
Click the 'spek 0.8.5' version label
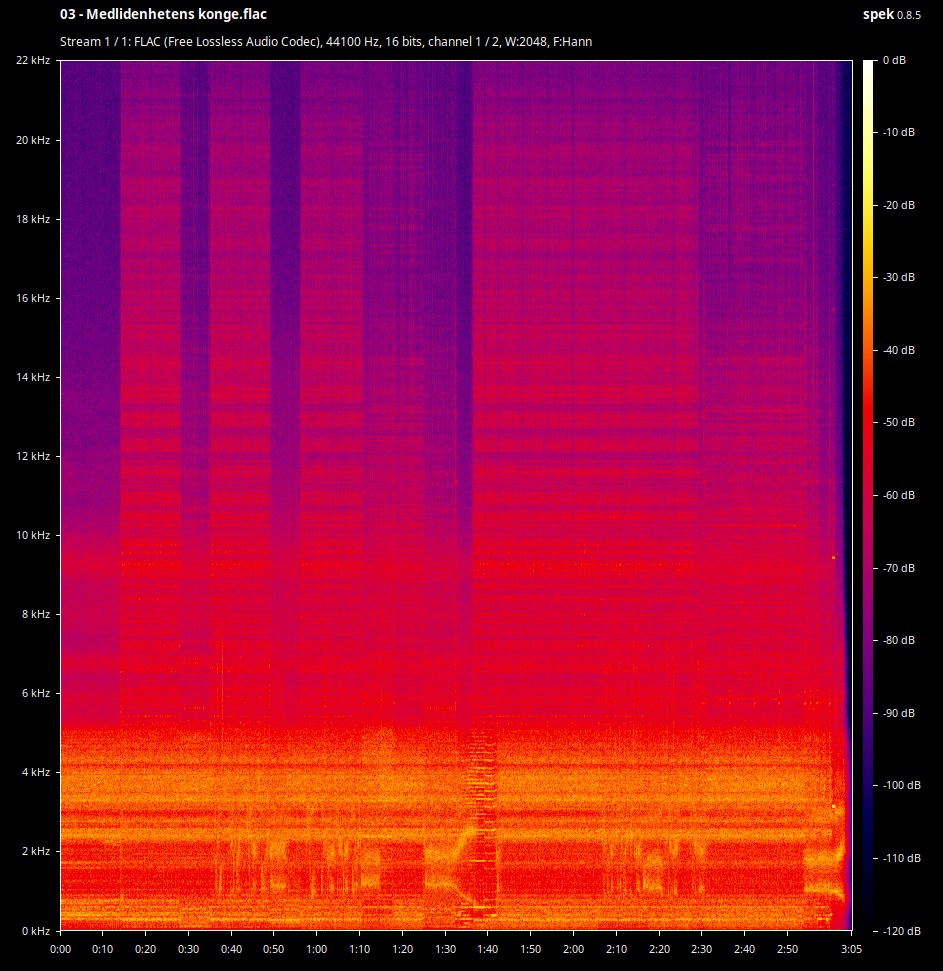[x=892, y=15]
